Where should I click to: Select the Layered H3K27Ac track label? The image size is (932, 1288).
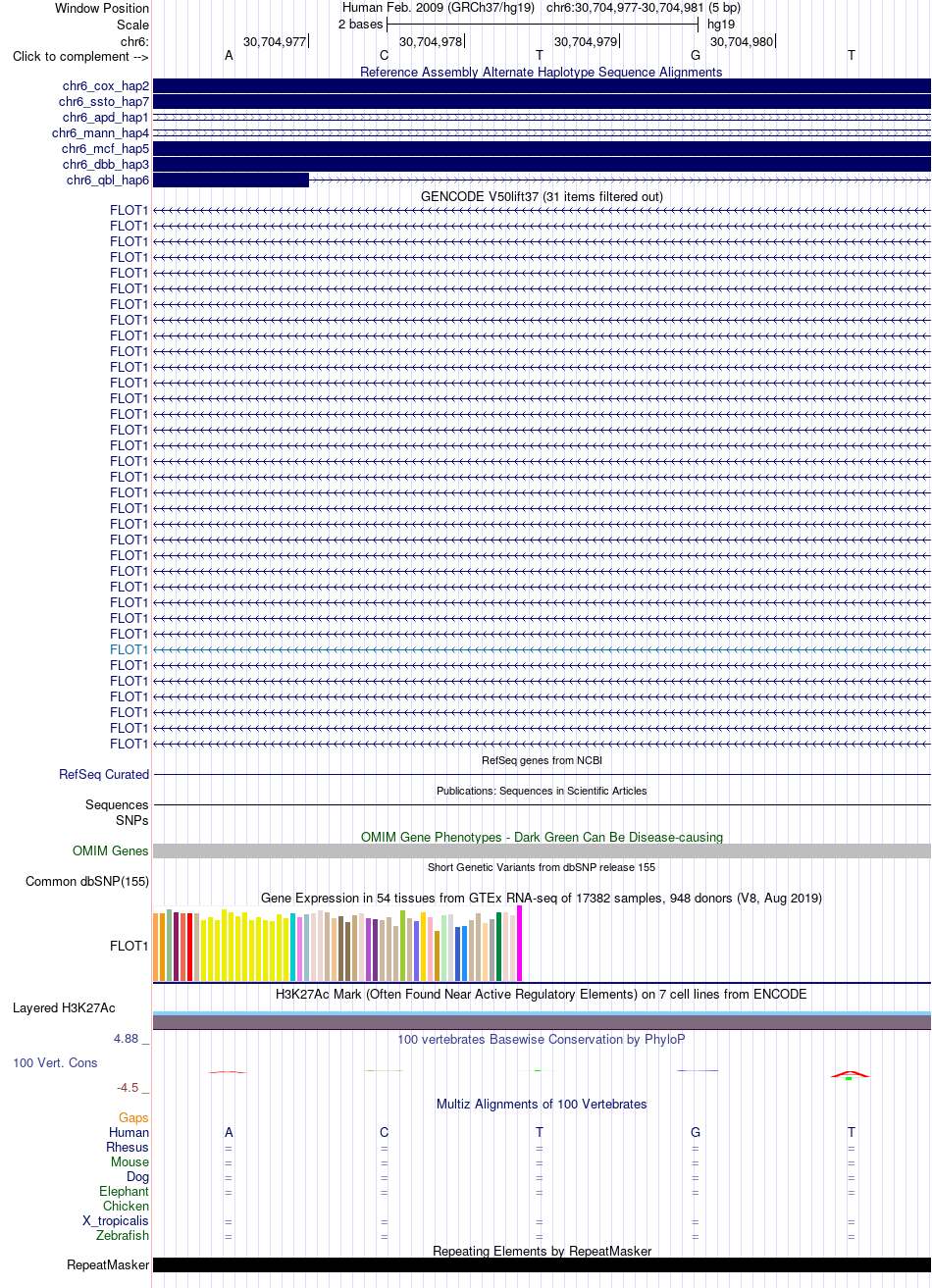click(64, 1008)
